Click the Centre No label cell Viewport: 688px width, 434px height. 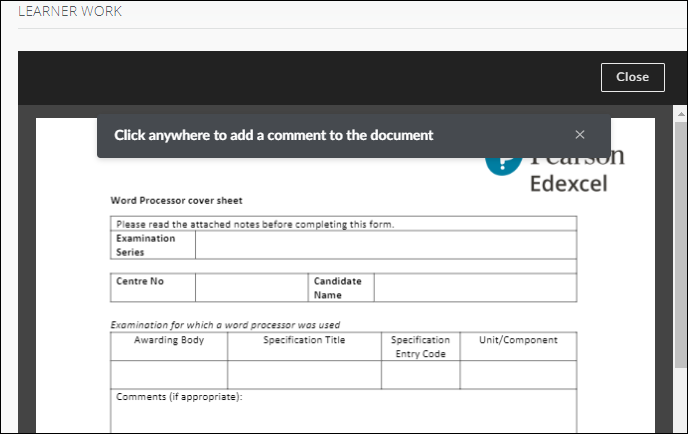point(152,283)
